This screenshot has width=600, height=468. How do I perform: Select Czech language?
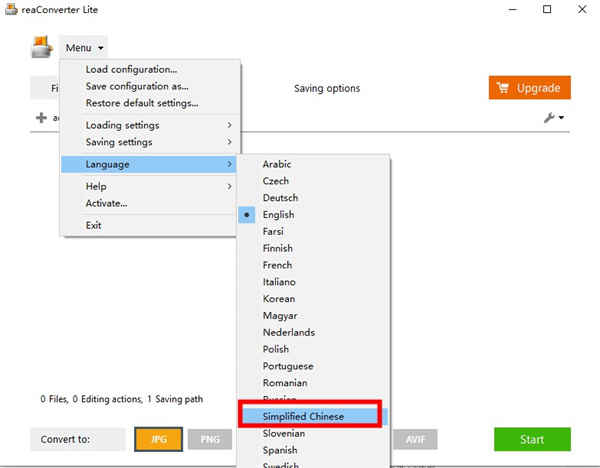(x=313, y=181)
